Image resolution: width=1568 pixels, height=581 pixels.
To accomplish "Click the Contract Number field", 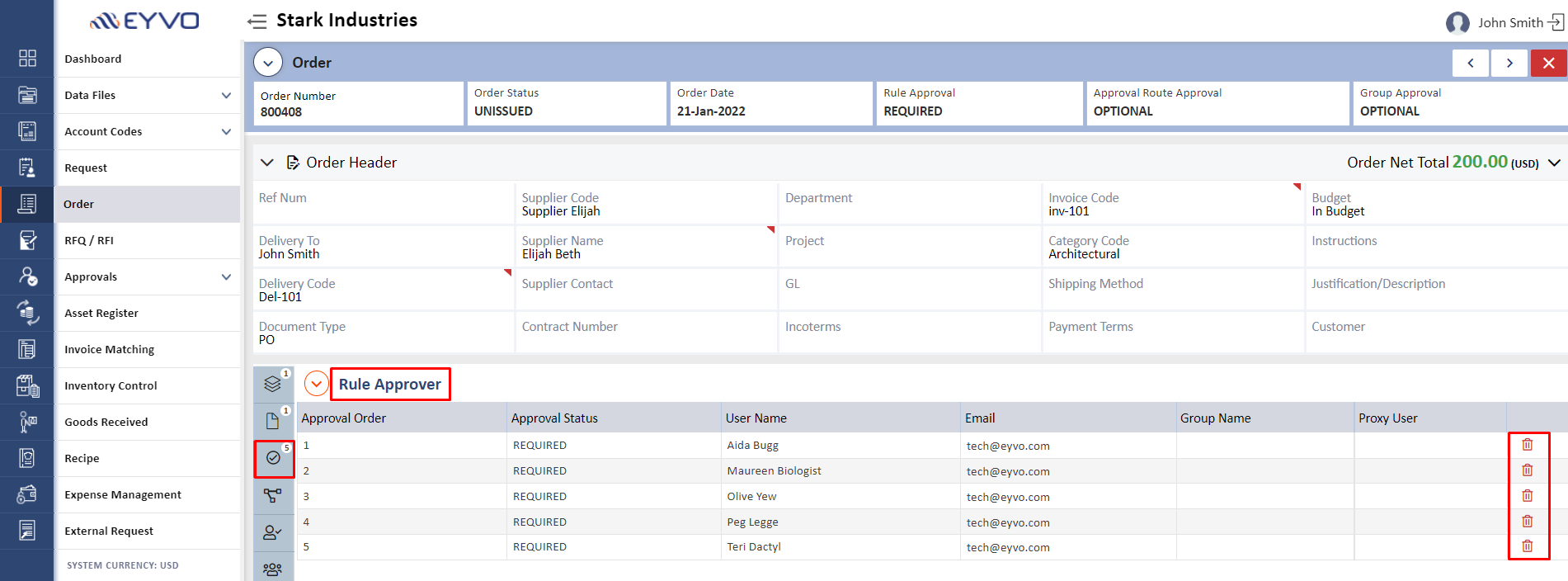I will coord(647,332).
